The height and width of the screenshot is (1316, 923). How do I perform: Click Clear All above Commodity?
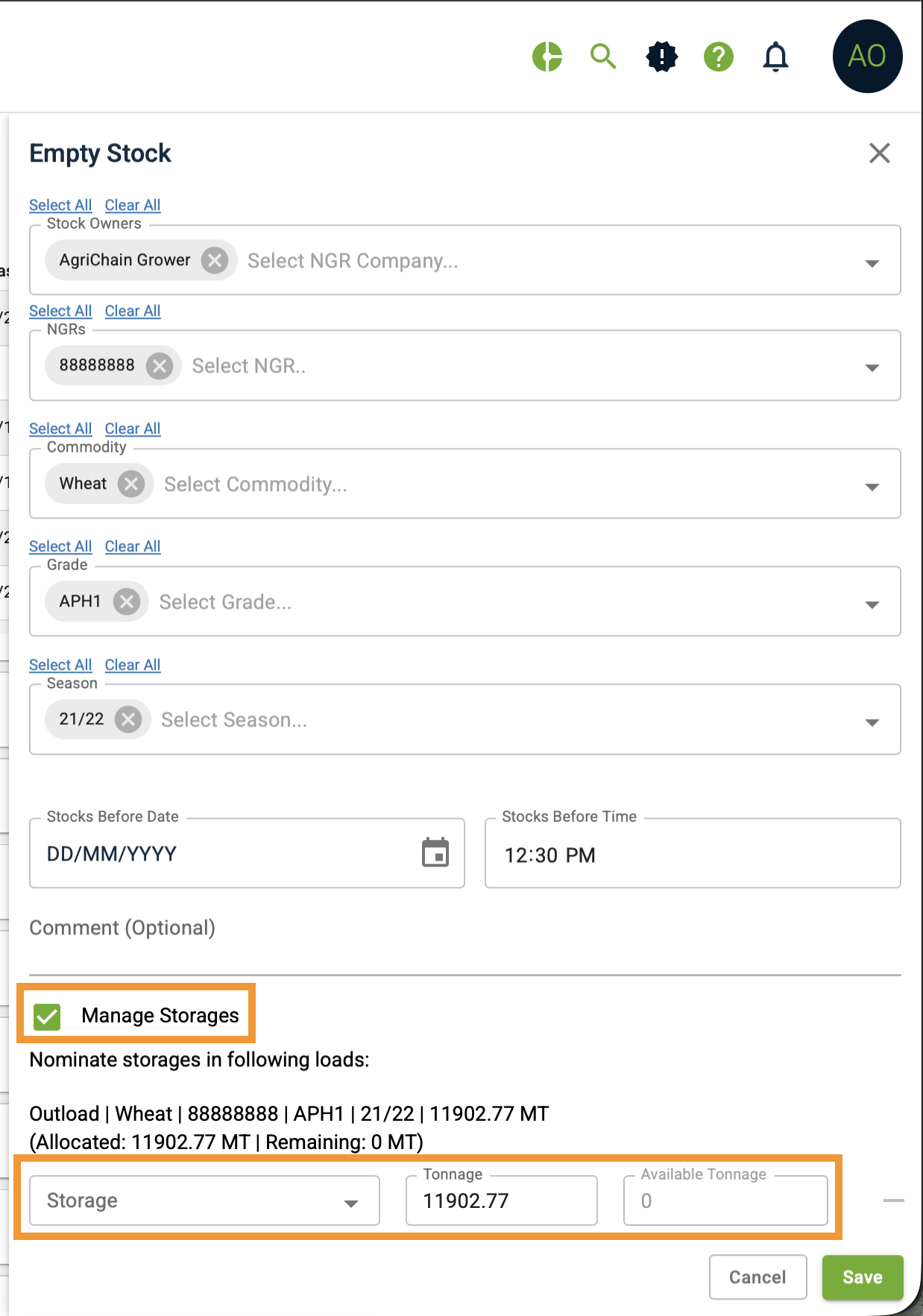pos(133,428)
